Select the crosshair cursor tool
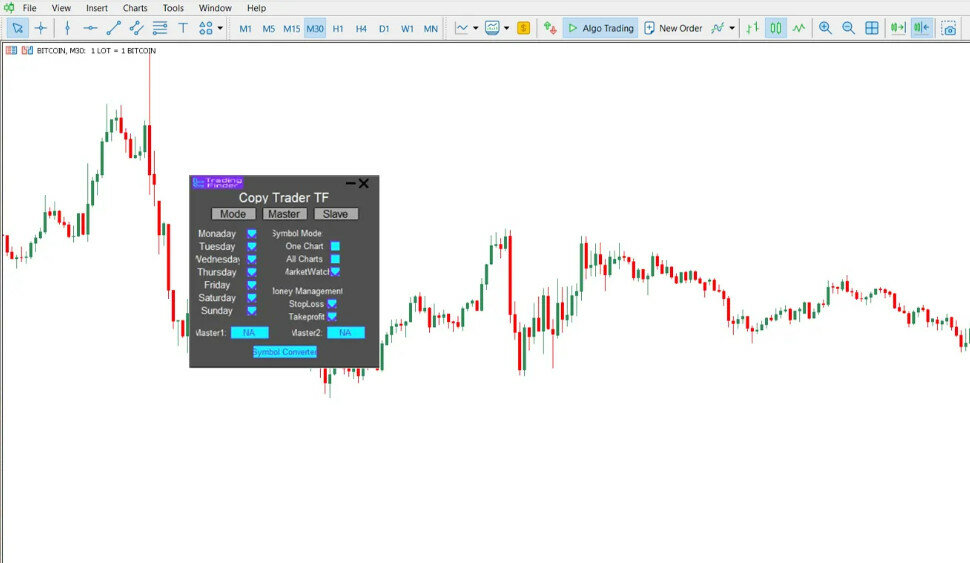The width and height of the screenshot is (970, 563). click(41, 28)
